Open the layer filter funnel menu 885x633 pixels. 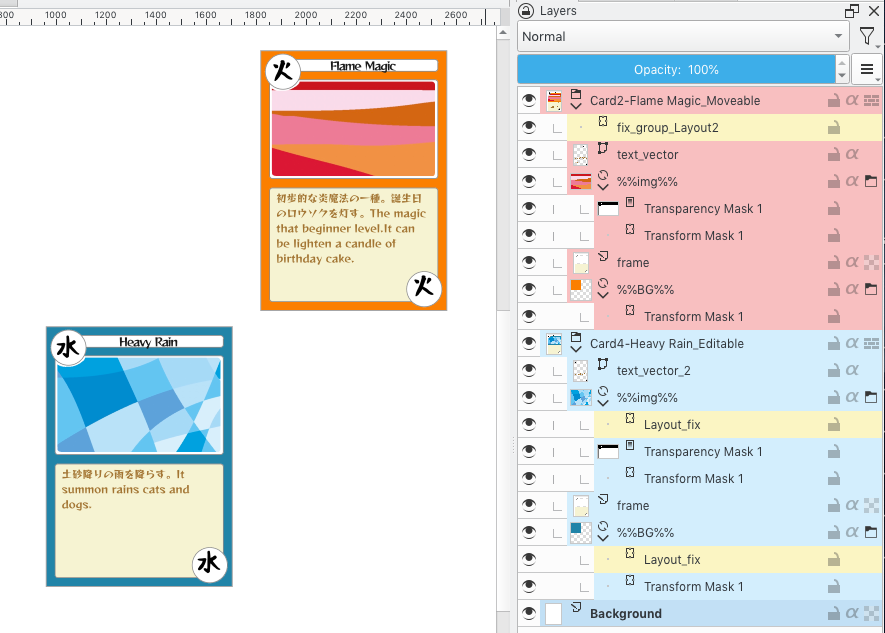[866, 37]
